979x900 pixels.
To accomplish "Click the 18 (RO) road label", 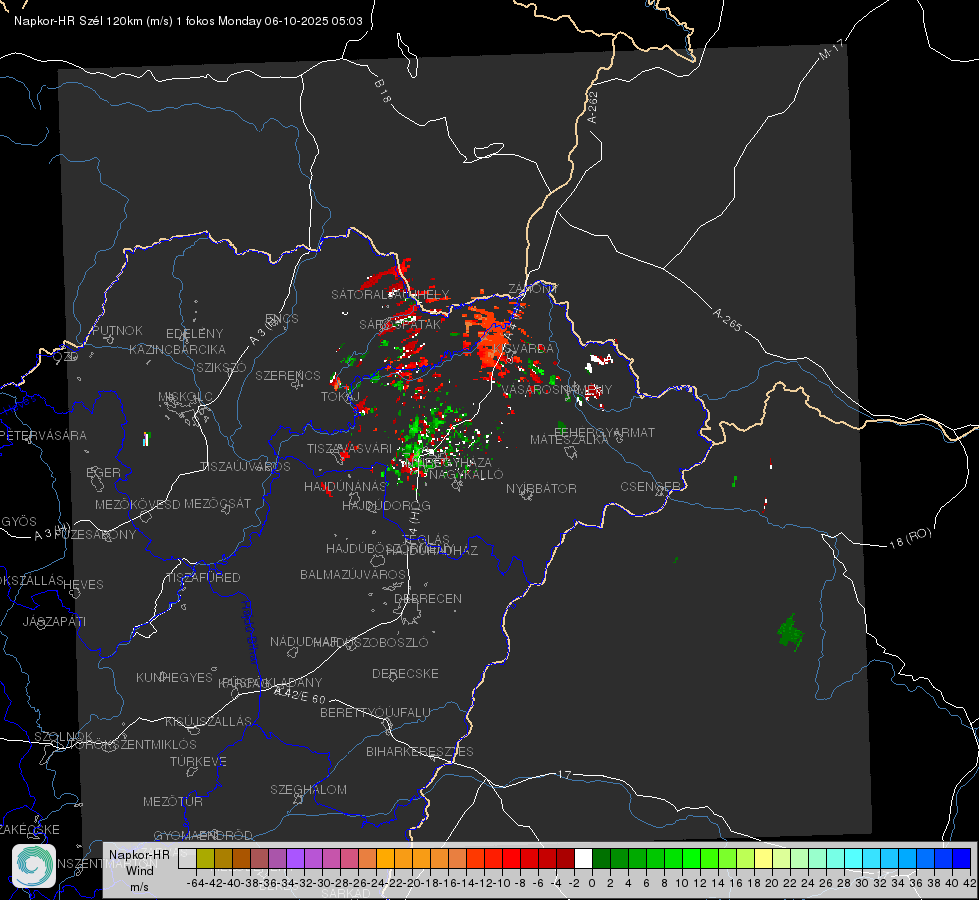I will (x=910, y=538).
